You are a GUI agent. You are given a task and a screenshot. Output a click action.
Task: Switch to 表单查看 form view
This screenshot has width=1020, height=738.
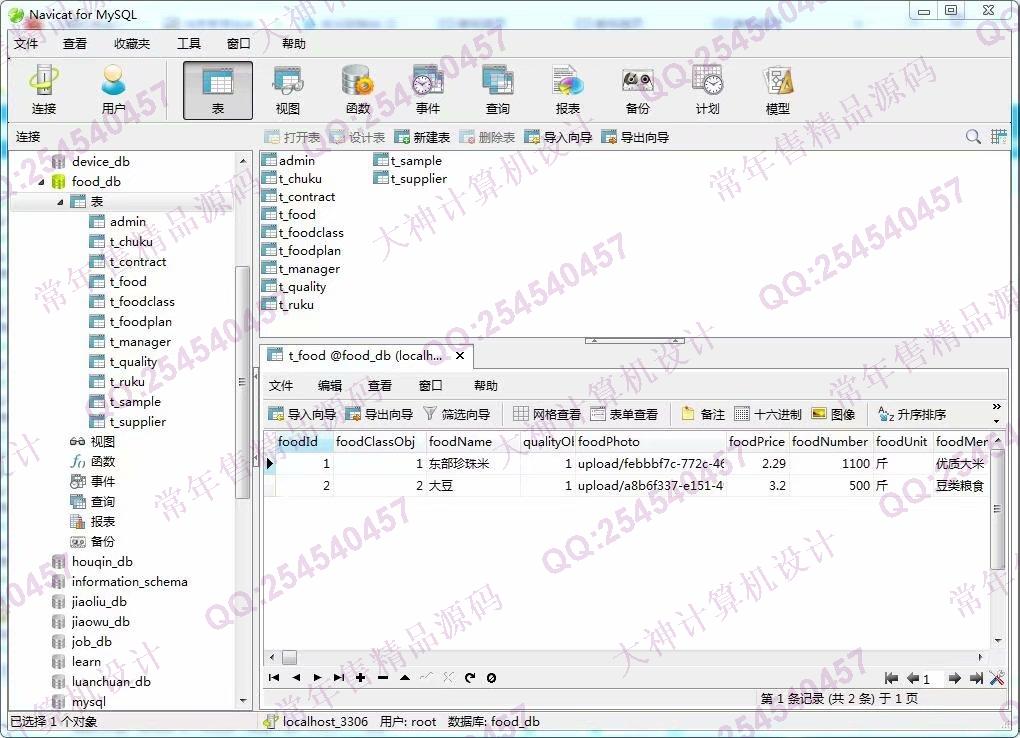(624, 414)
